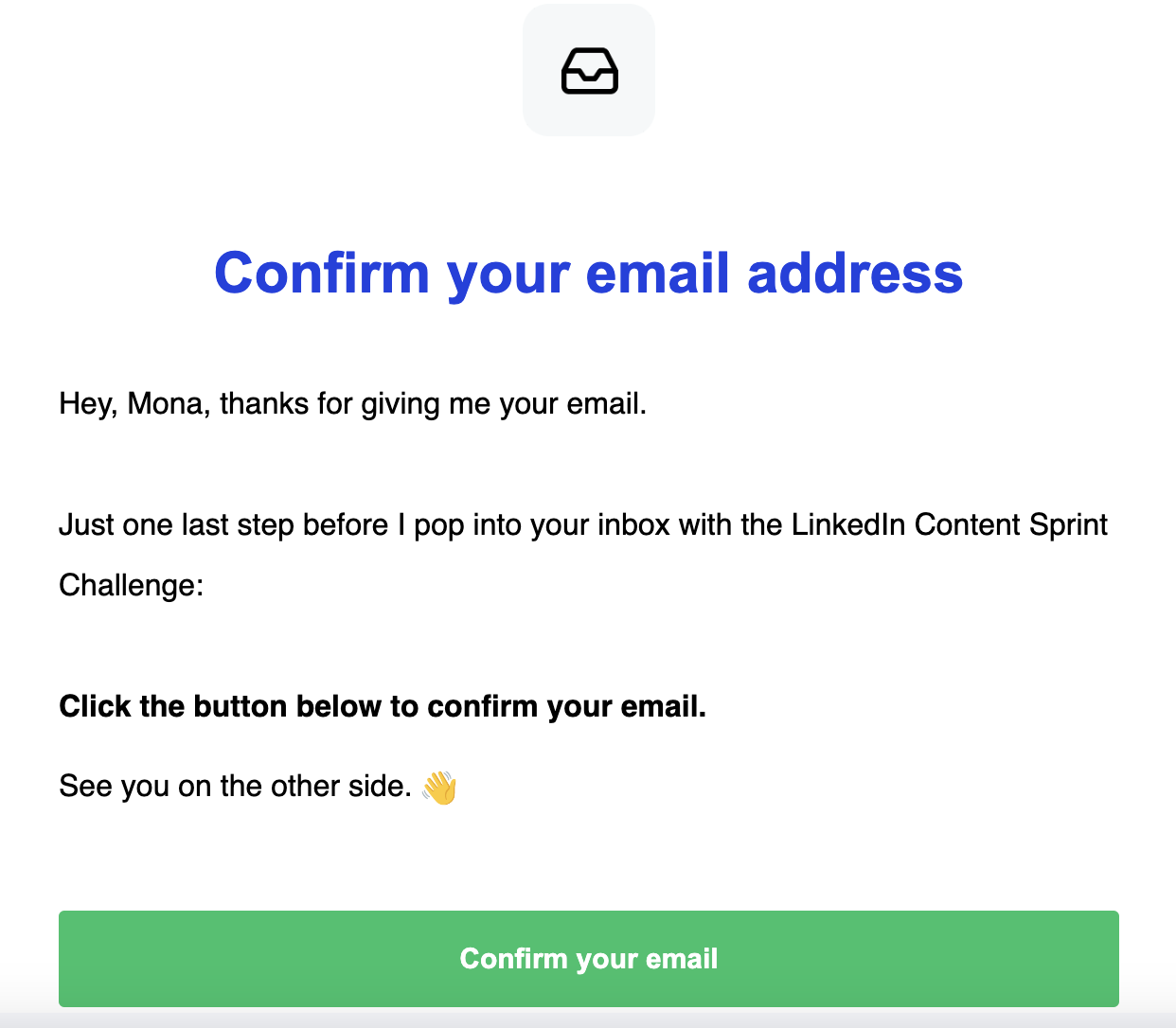The image size is (1176, 1028).
Task: Click the word "LinkedIn" in the paragraph
Action: coord(848,525)
